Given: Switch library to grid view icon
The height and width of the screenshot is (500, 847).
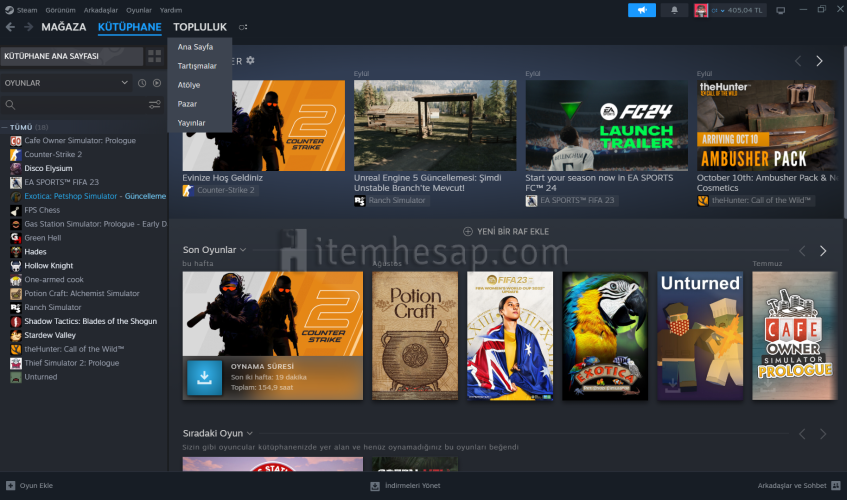Looking at the screenshot, I should coord(154,56).
